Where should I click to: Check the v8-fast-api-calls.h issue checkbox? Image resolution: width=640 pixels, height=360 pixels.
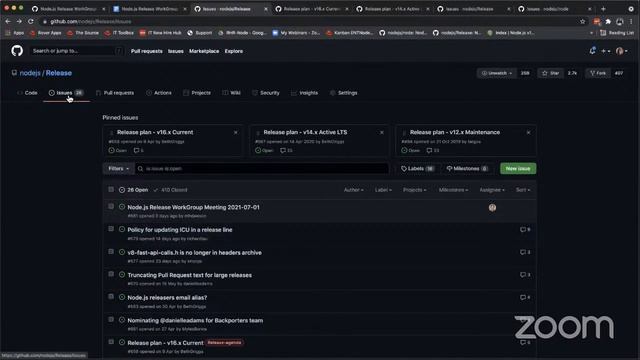pyautogui.click(x=111, y=252)
